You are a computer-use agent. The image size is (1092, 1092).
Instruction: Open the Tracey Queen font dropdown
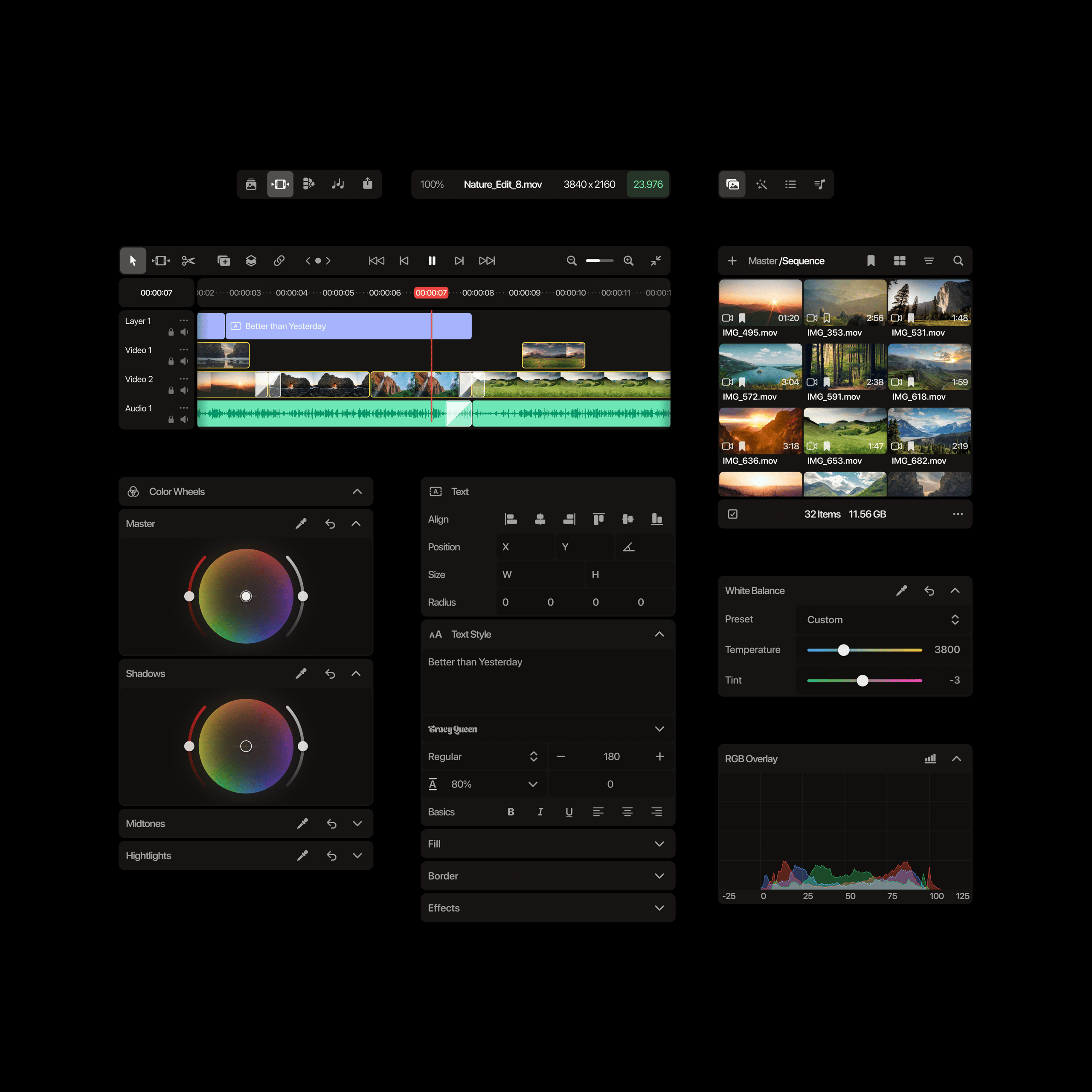click(547, 729)
